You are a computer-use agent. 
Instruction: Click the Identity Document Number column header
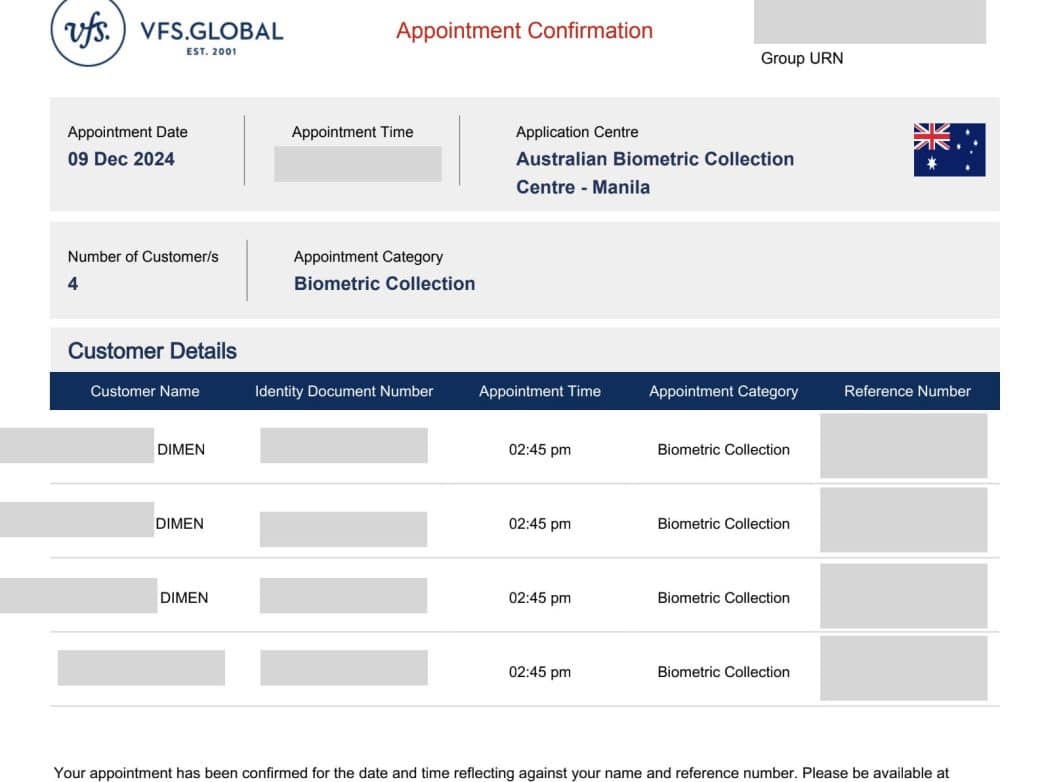click(x=344, y=391)
